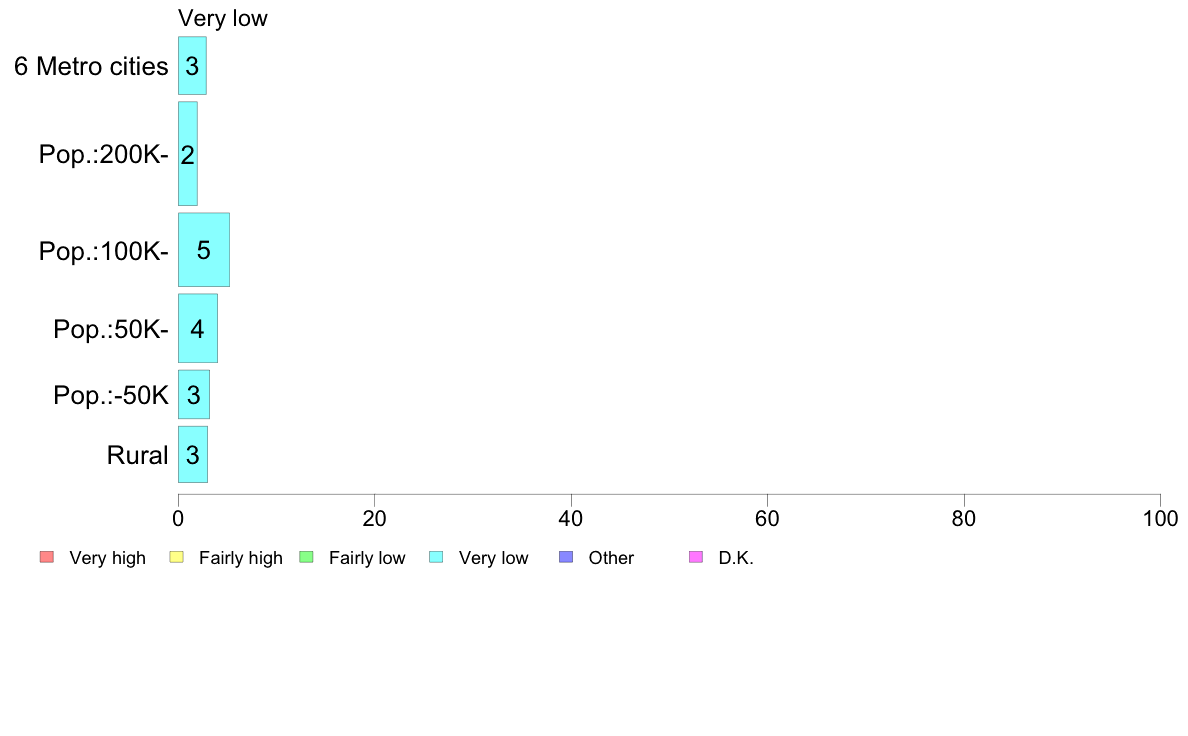Image resolution: width=1188 pixels, height=736 pixels.
Task: Click the 100 tick label on x-axis
Action: coord(1160,518)
